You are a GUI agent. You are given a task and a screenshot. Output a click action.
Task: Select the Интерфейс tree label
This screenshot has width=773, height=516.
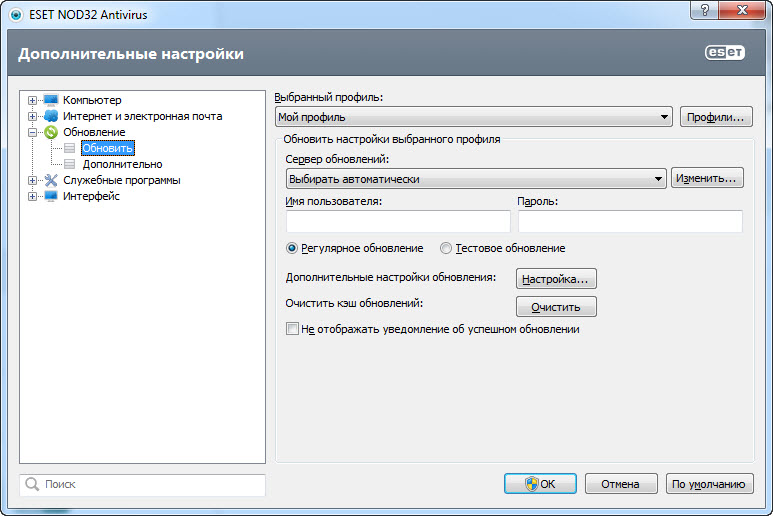coord(91,196)
